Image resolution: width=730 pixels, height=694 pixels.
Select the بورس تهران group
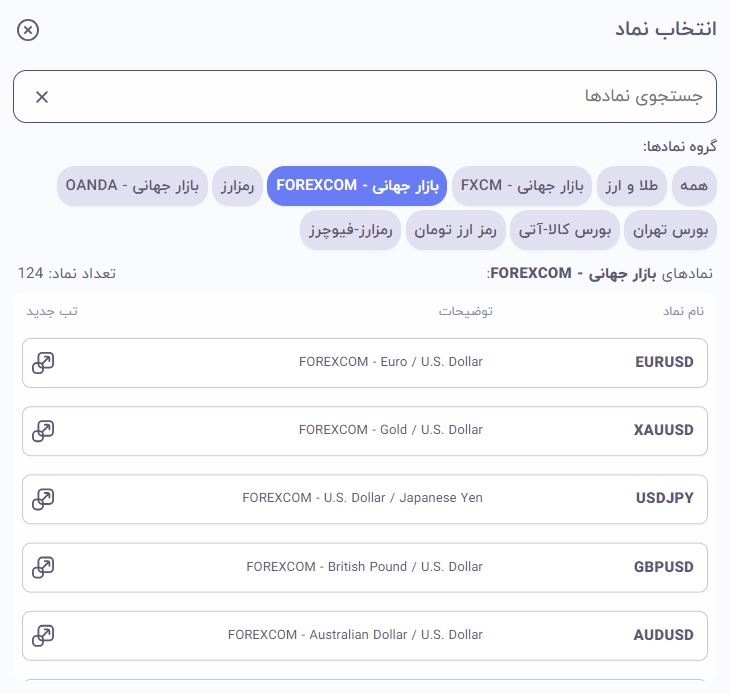[670, 230]
